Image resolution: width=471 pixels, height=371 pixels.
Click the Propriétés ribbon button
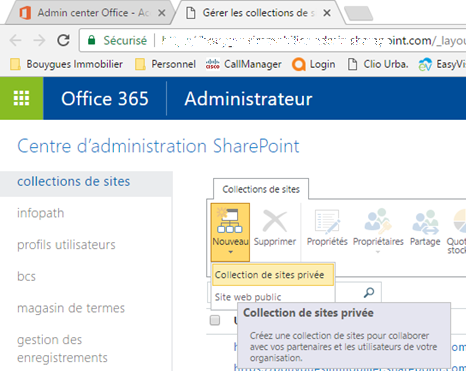click(x=327, y=229)
